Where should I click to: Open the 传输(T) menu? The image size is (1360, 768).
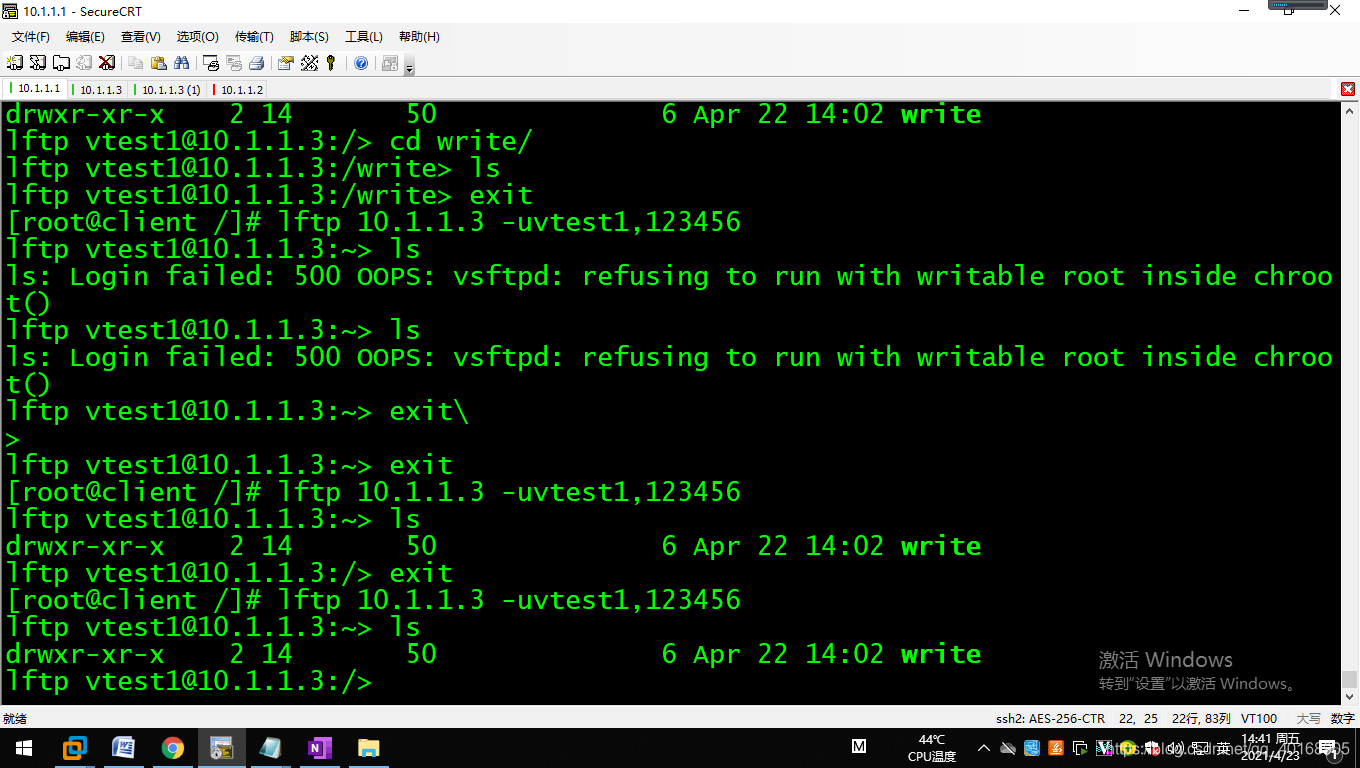click(254, 37)
